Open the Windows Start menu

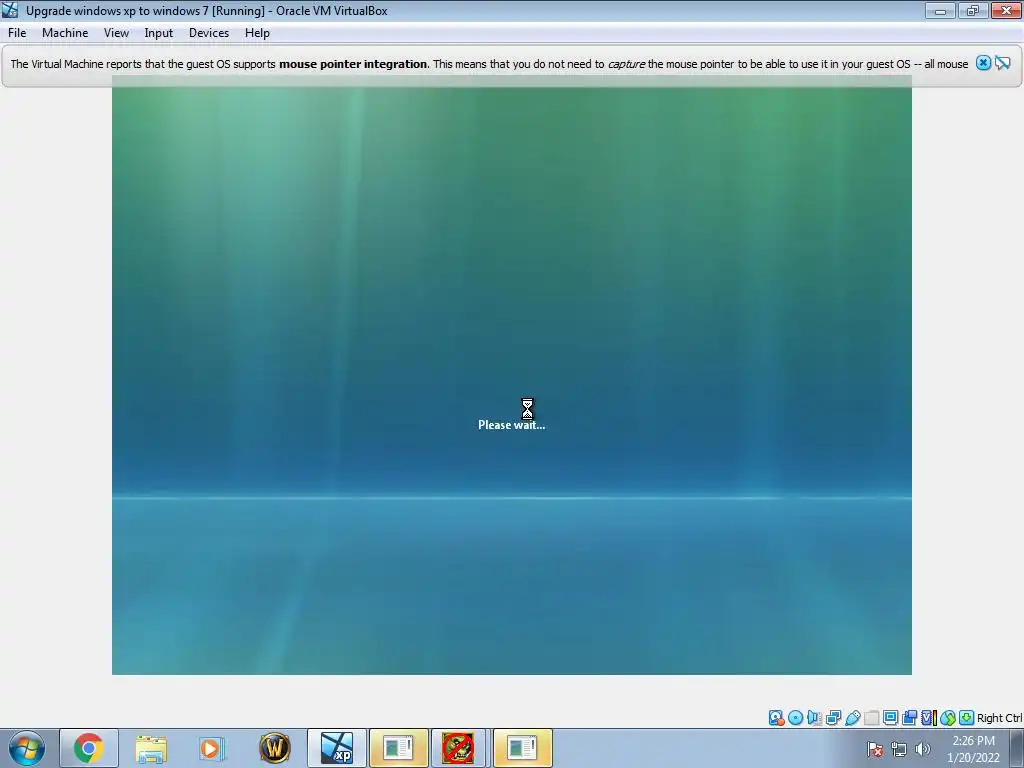[x=27, y=748]
